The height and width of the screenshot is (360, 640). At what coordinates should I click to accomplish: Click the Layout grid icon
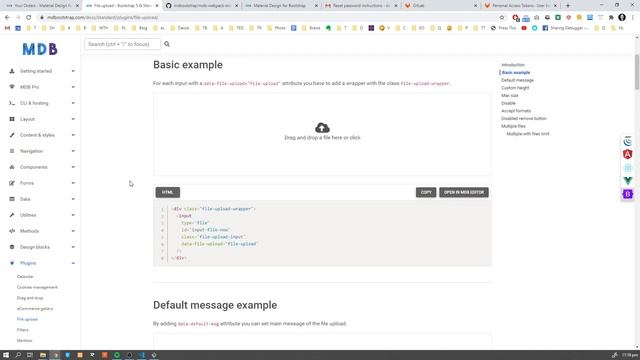coord(12,119)
